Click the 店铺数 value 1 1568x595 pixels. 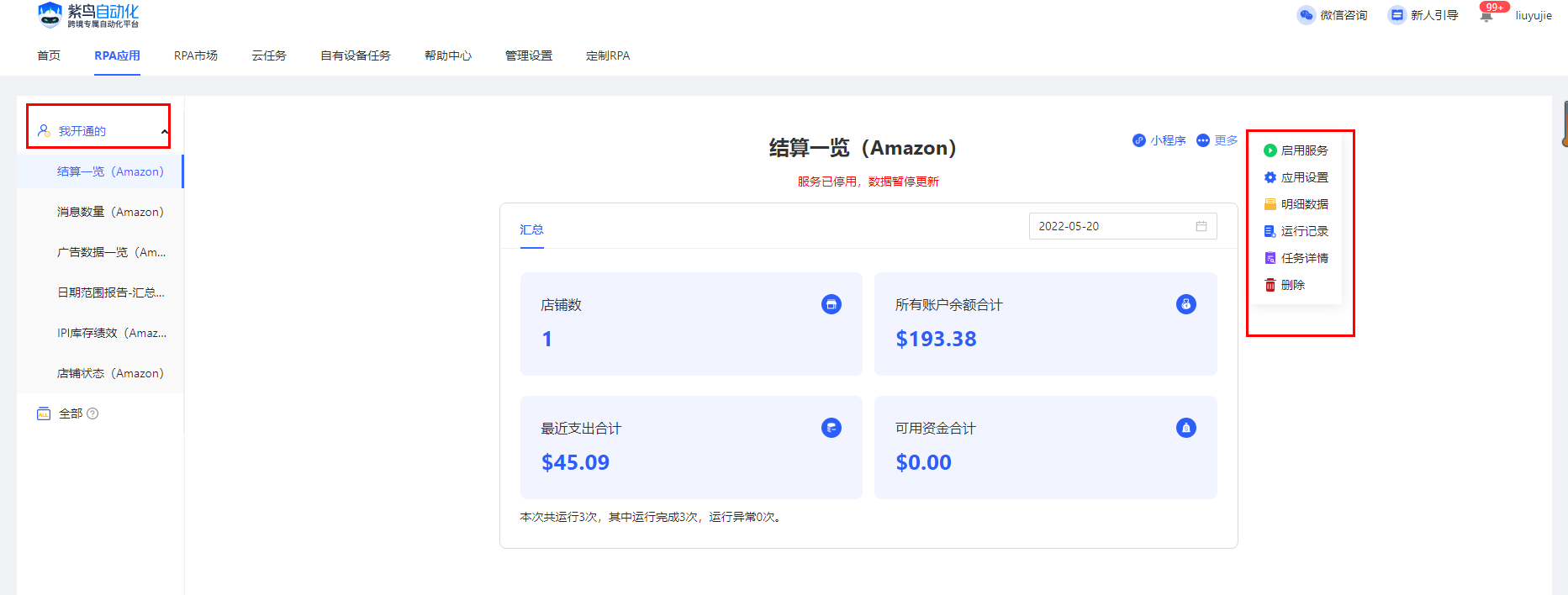pyautogui.click(x=546, y=339)
